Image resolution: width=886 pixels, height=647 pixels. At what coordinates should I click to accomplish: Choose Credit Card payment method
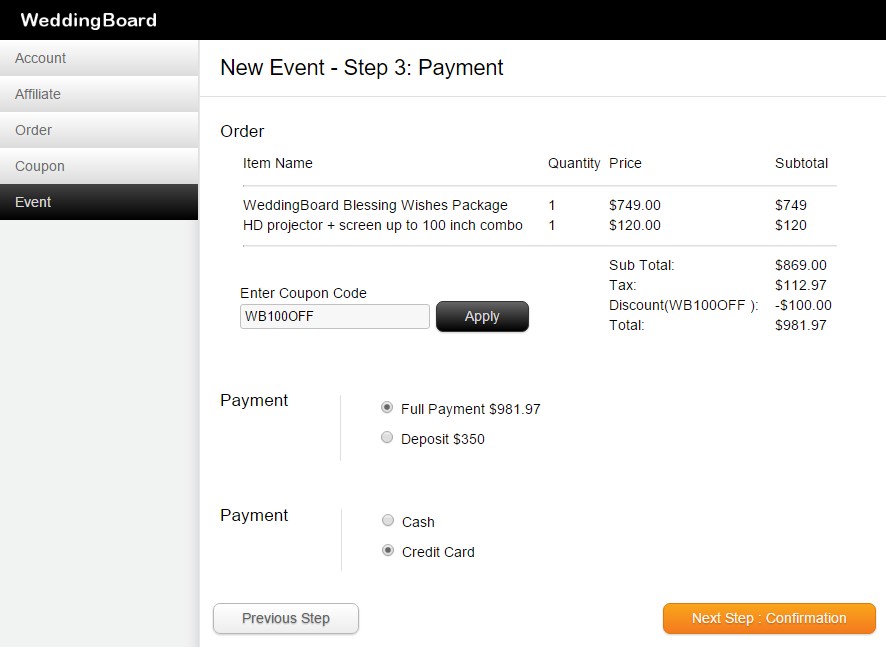pyautogui.click(x=388, y=550)
